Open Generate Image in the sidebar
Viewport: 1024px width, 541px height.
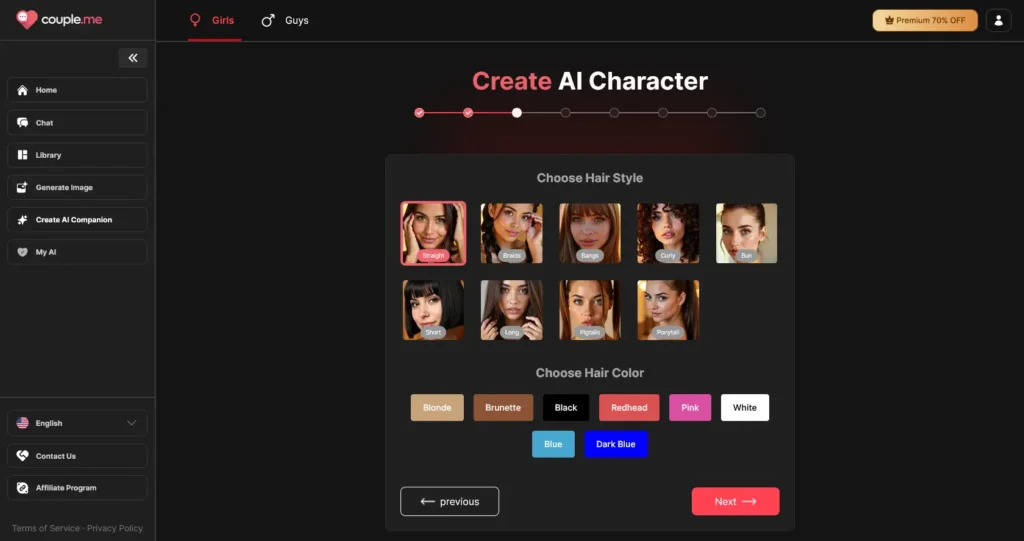point(77,188)
